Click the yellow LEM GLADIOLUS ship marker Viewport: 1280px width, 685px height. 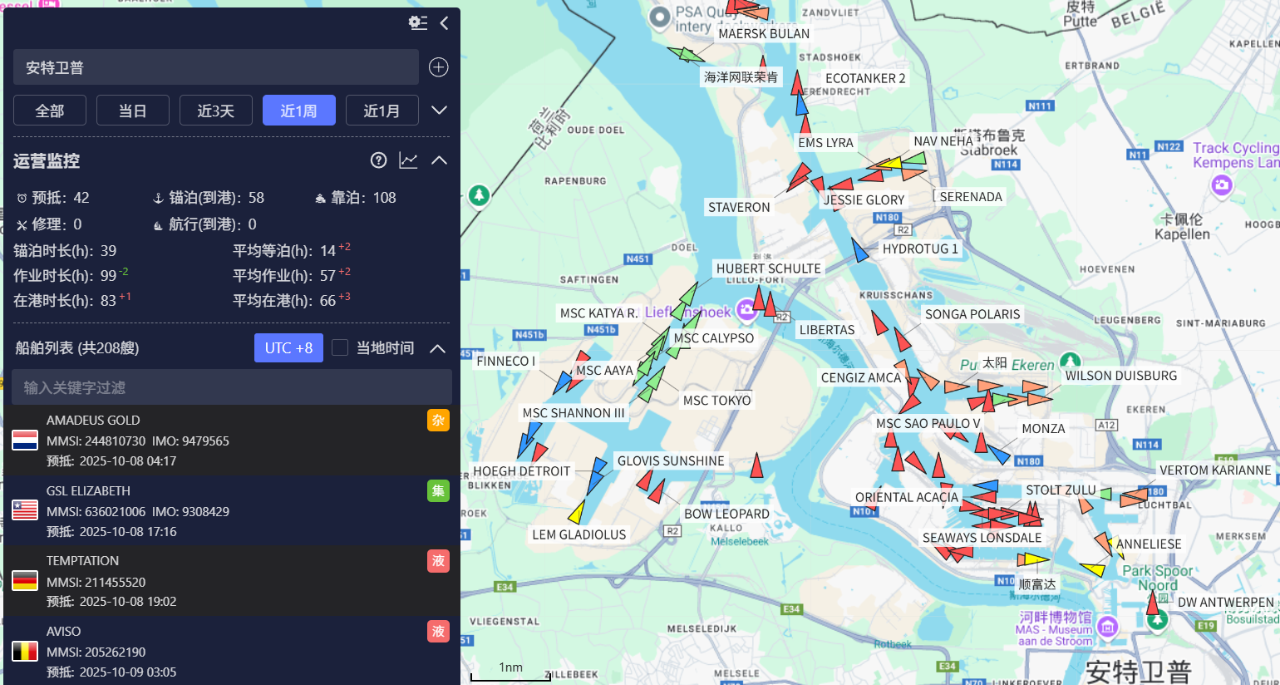coord(576,512)
